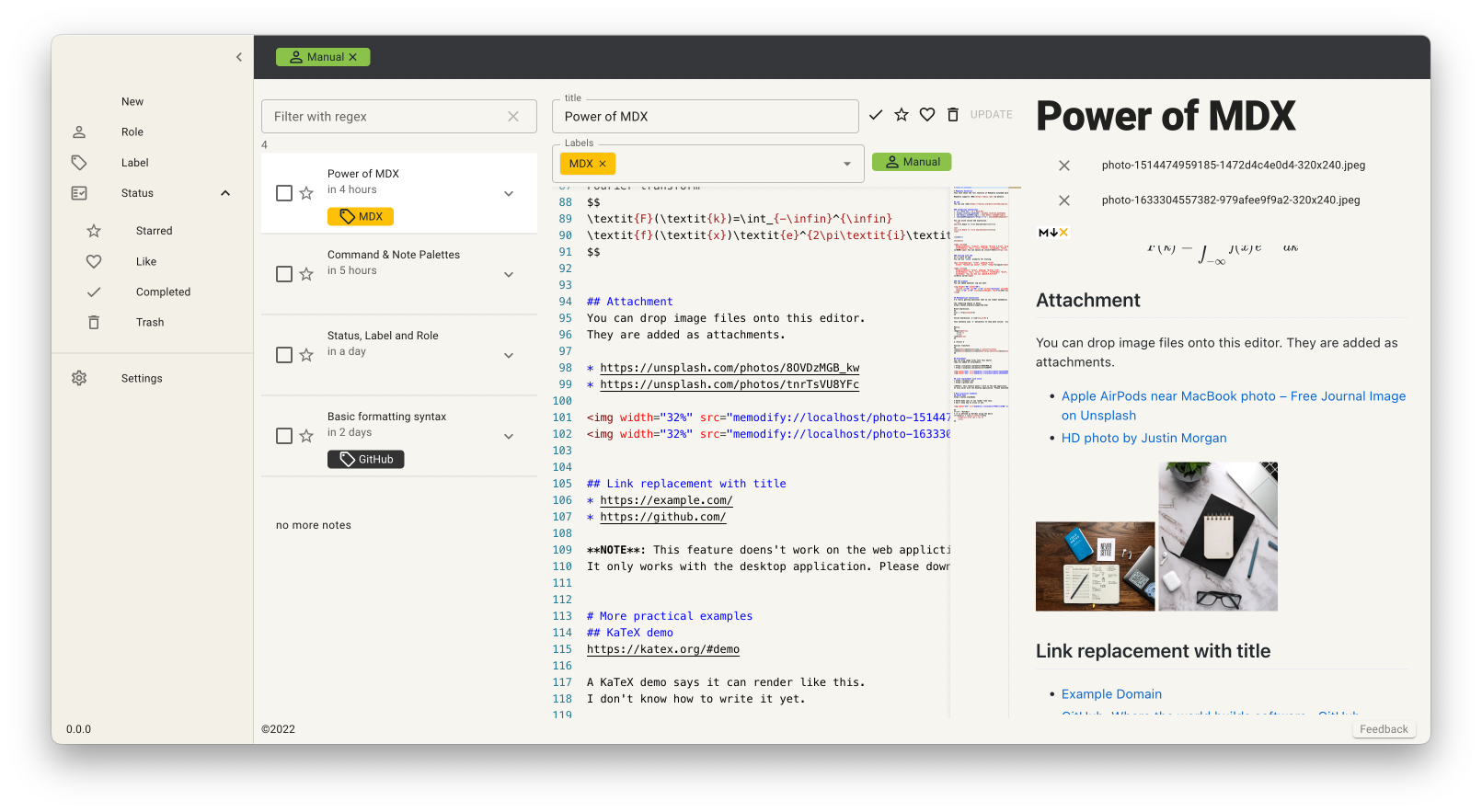Click the https://github.com/ URL in editor

[x=663, y=517]
